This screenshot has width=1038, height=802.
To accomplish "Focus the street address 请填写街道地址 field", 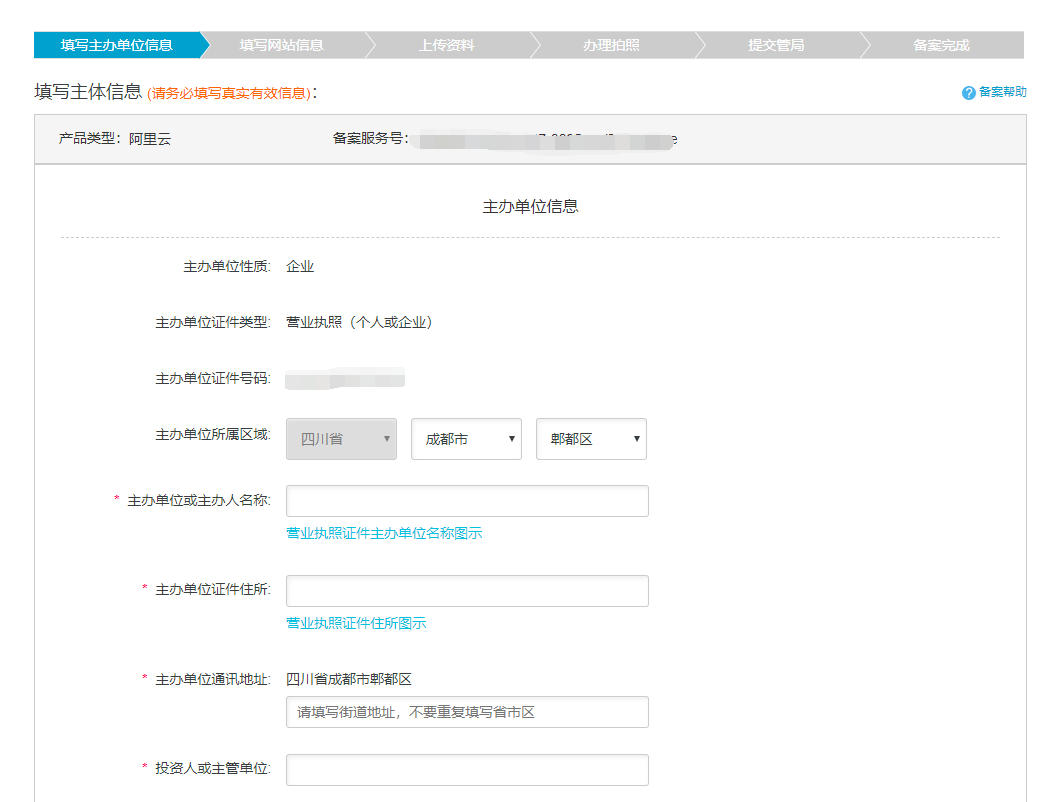I will point(467,712).
